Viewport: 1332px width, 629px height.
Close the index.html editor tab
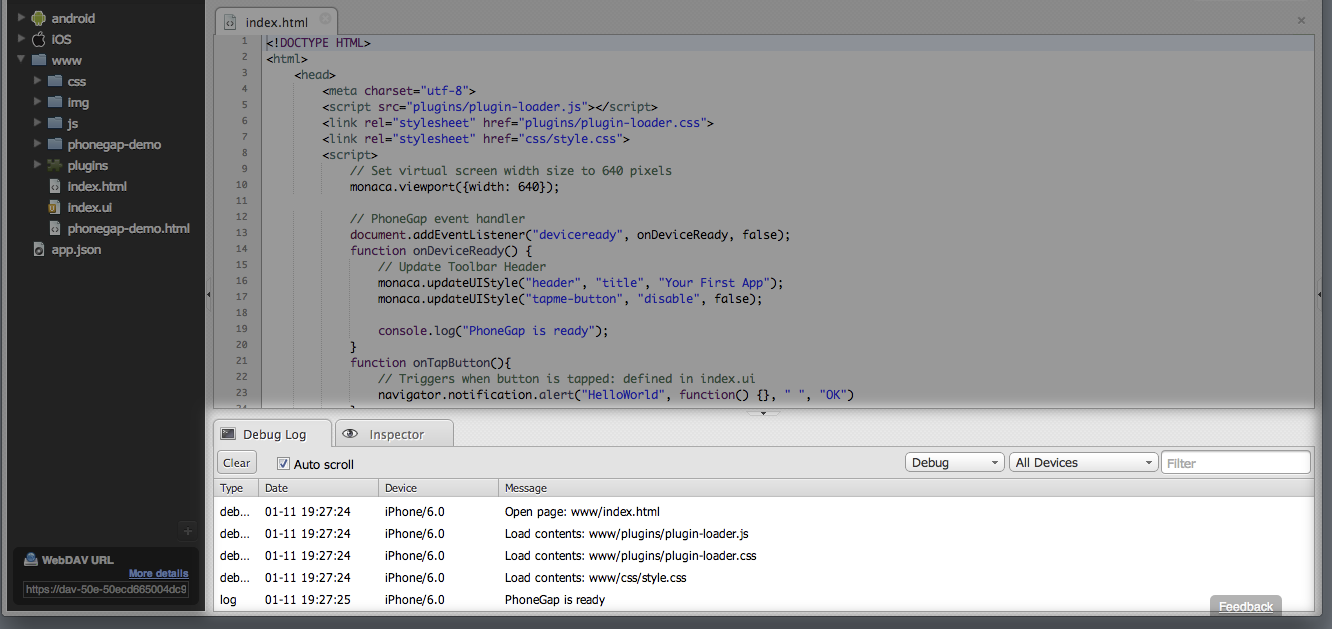pyautogui.click(x=325, y=20)
